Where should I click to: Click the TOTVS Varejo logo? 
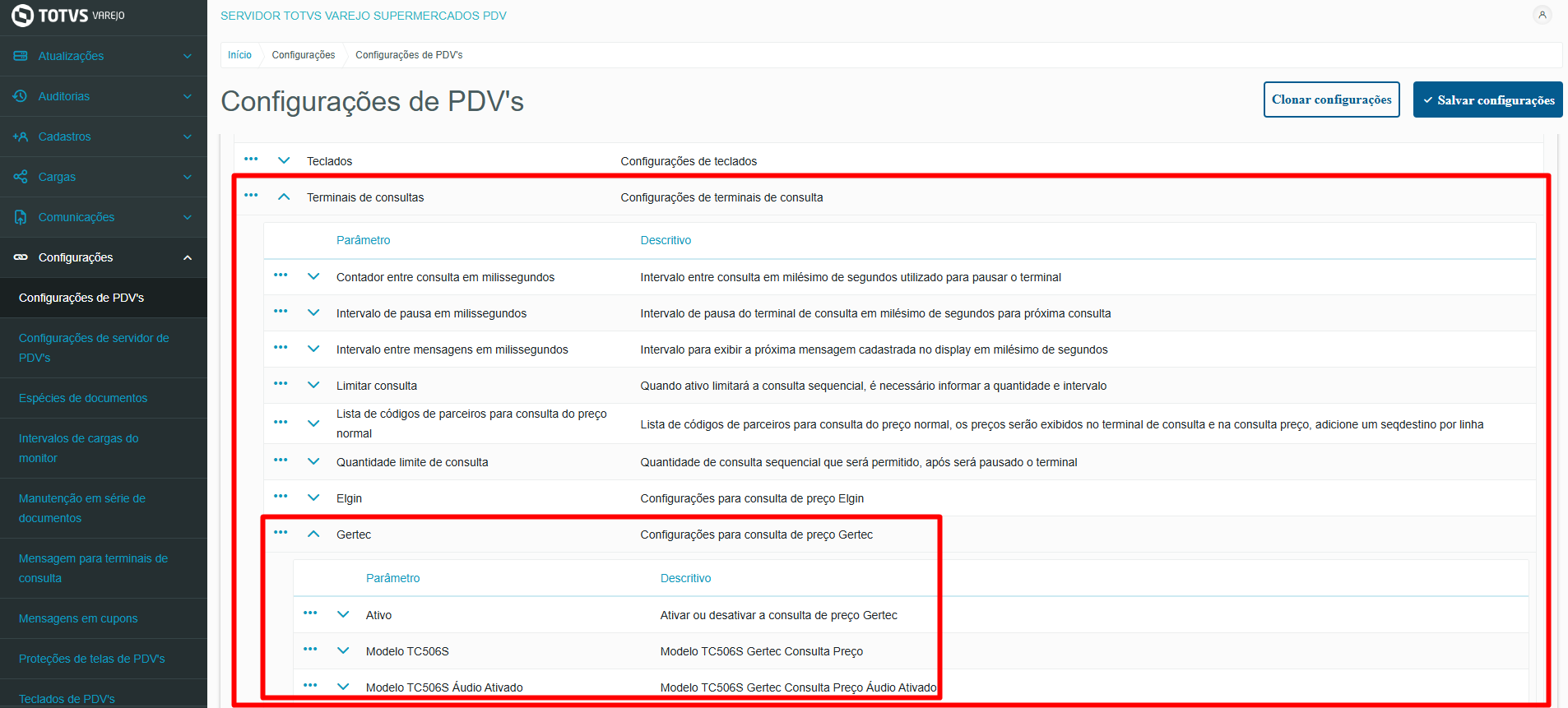(68, 16)
